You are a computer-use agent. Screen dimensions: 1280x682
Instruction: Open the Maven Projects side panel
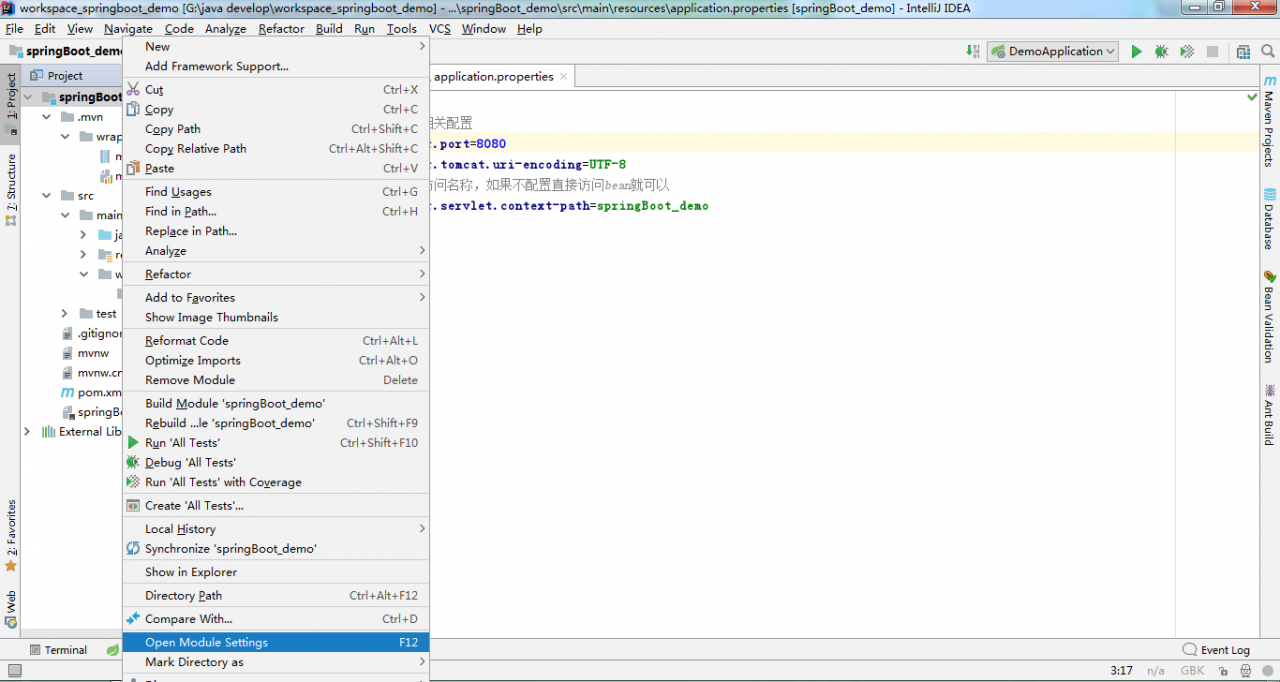click(1269, 122)
